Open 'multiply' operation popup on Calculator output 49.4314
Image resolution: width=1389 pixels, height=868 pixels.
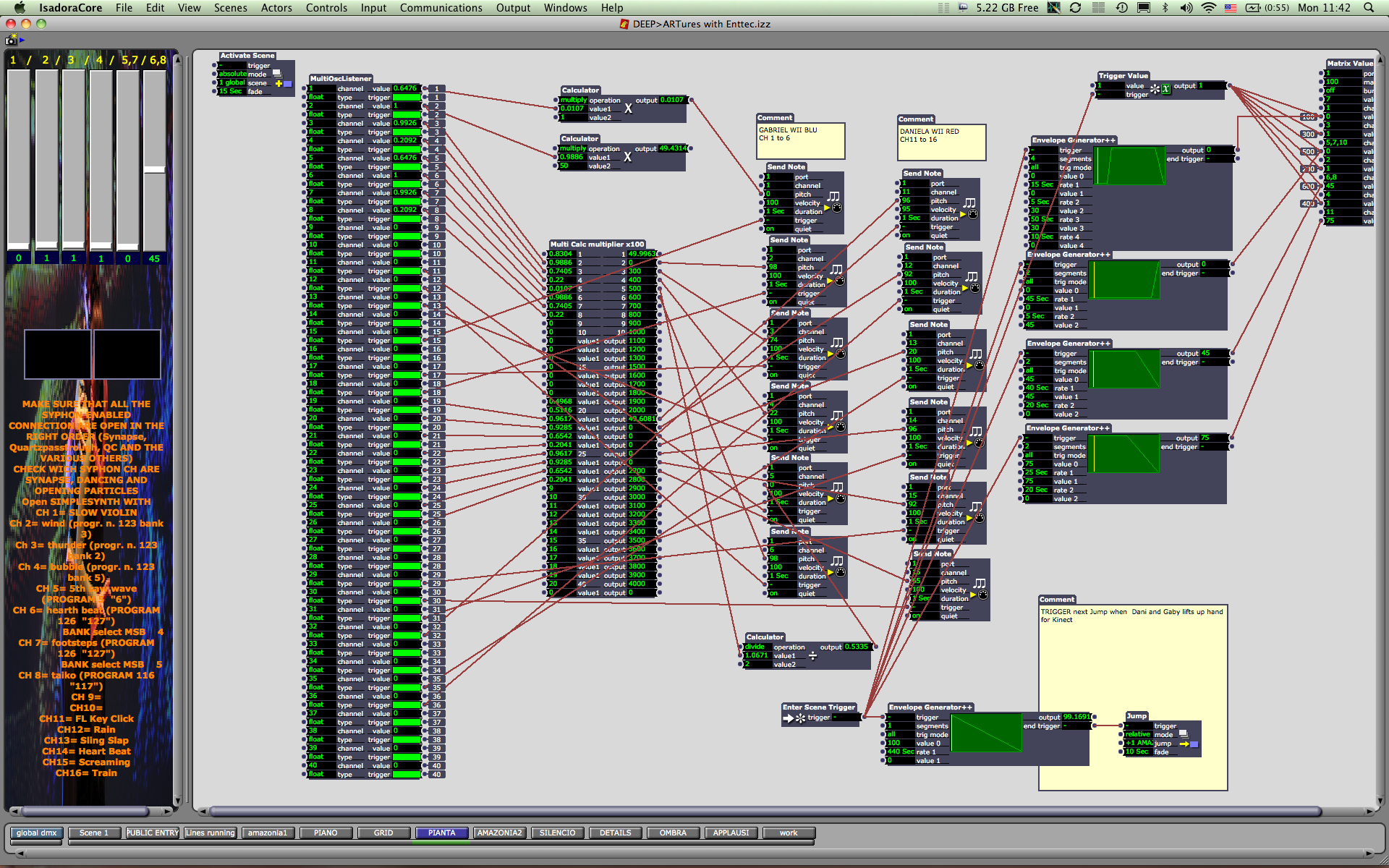[x=572, y=149]
